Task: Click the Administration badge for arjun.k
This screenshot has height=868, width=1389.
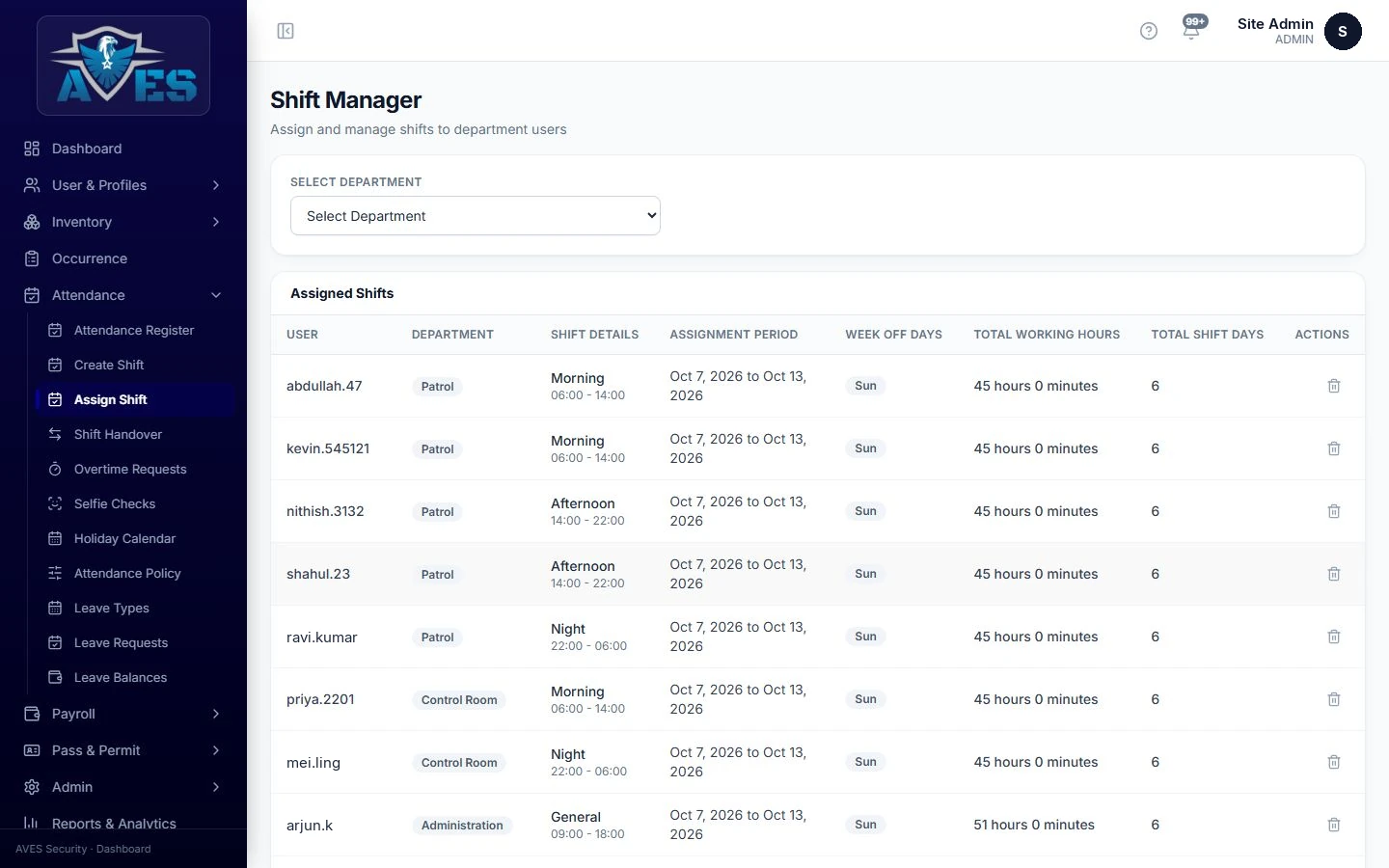Action: point(462,826)
